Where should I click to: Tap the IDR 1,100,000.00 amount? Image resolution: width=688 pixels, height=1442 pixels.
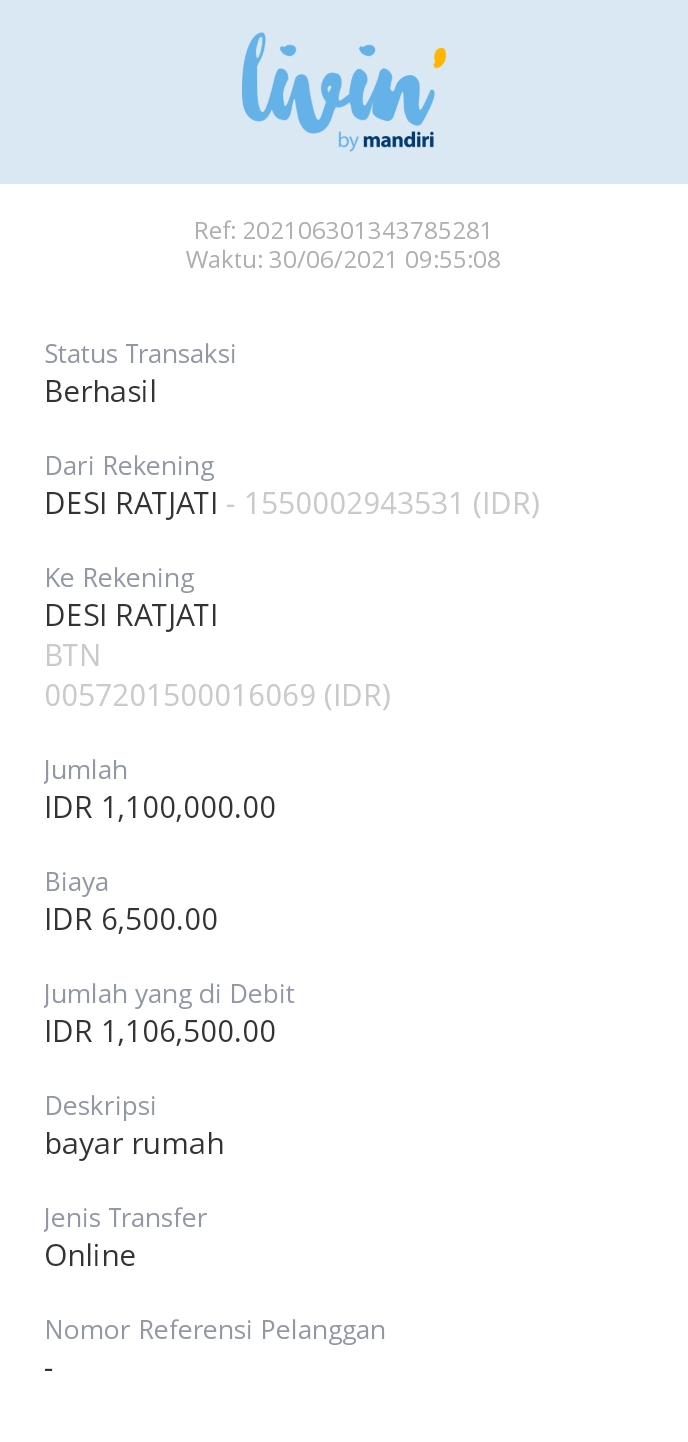pyautogui.click(x=160, y=808)
